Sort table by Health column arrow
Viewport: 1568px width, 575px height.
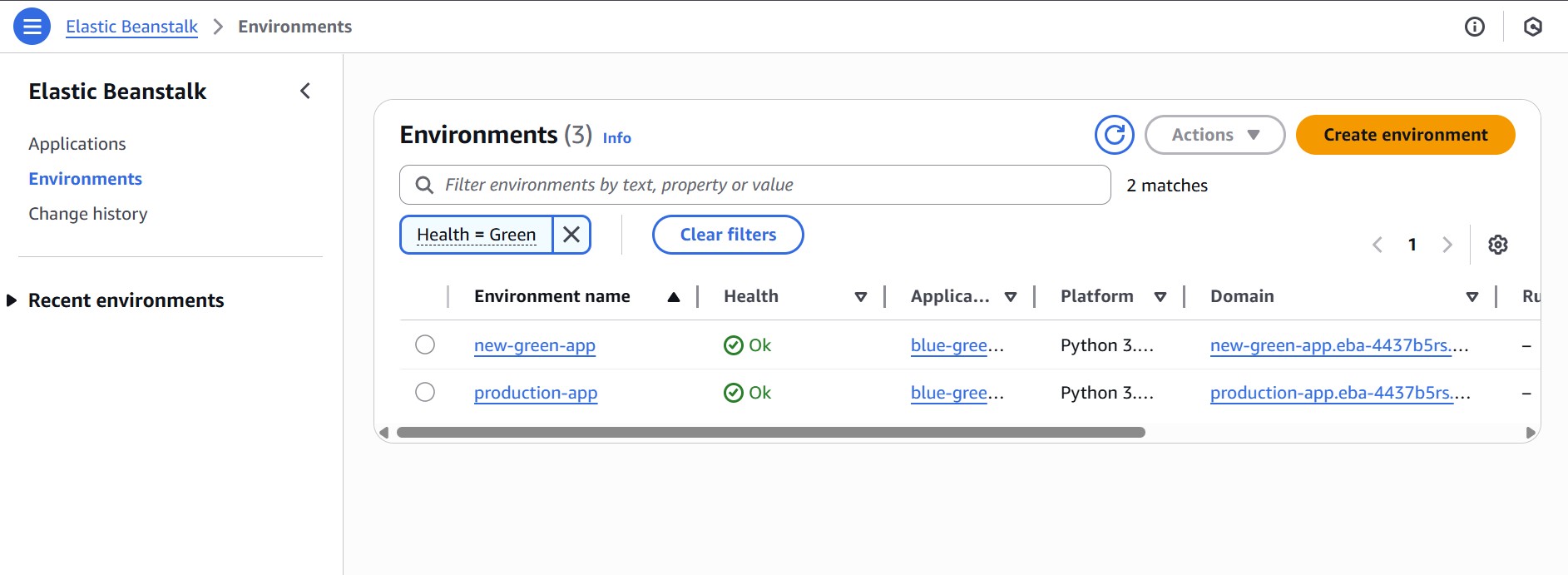pos(861,297)
